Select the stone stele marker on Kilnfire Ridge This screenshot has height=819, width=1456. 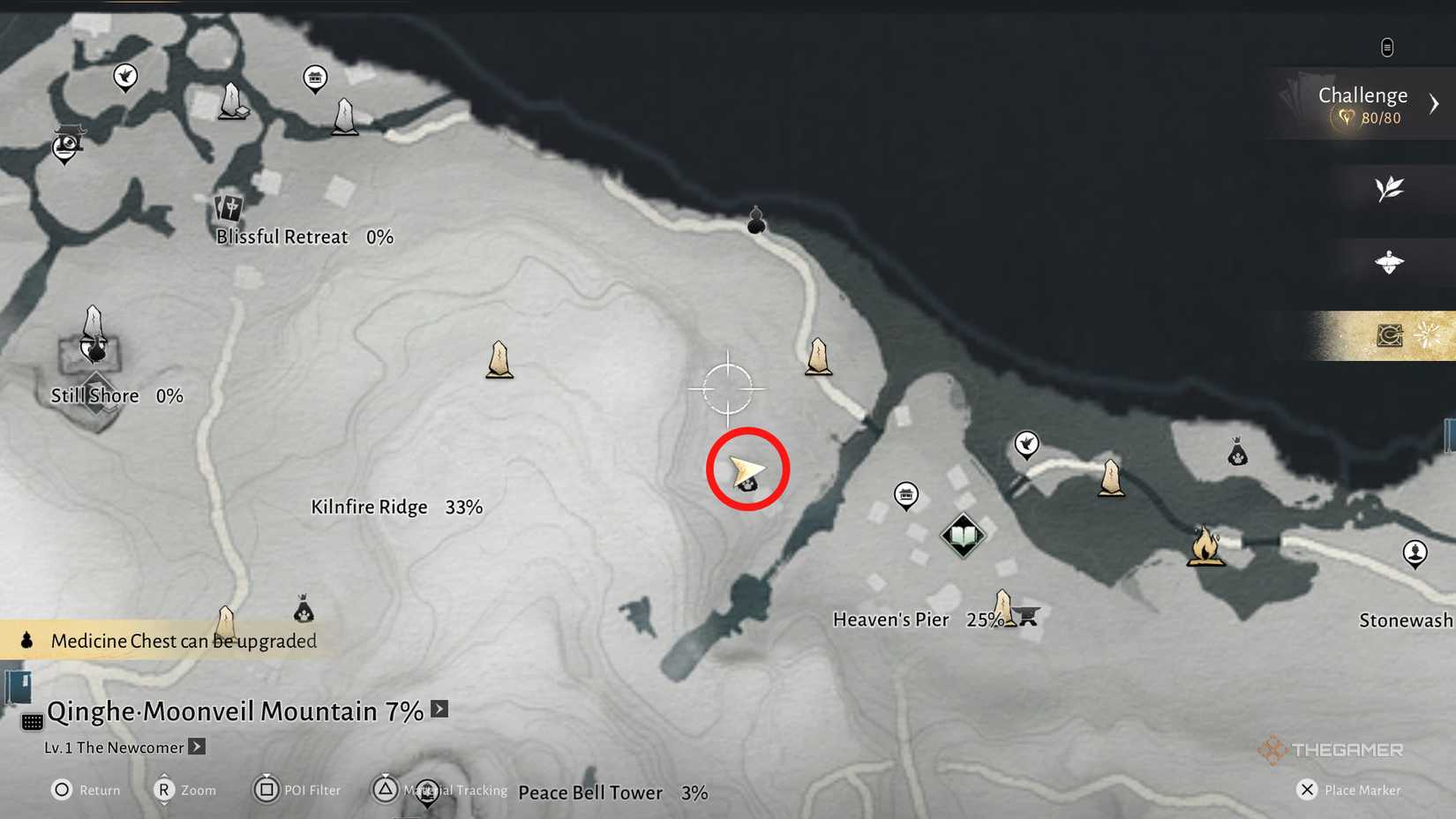[499, 360]
